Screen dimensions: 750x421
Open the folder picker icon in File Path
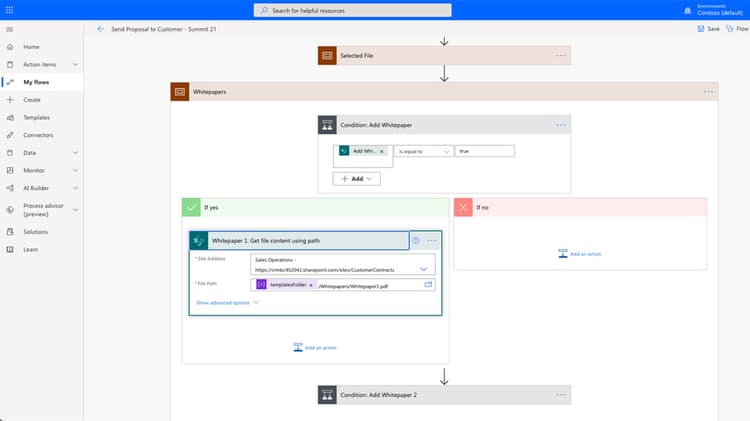[x=428, y=285]
